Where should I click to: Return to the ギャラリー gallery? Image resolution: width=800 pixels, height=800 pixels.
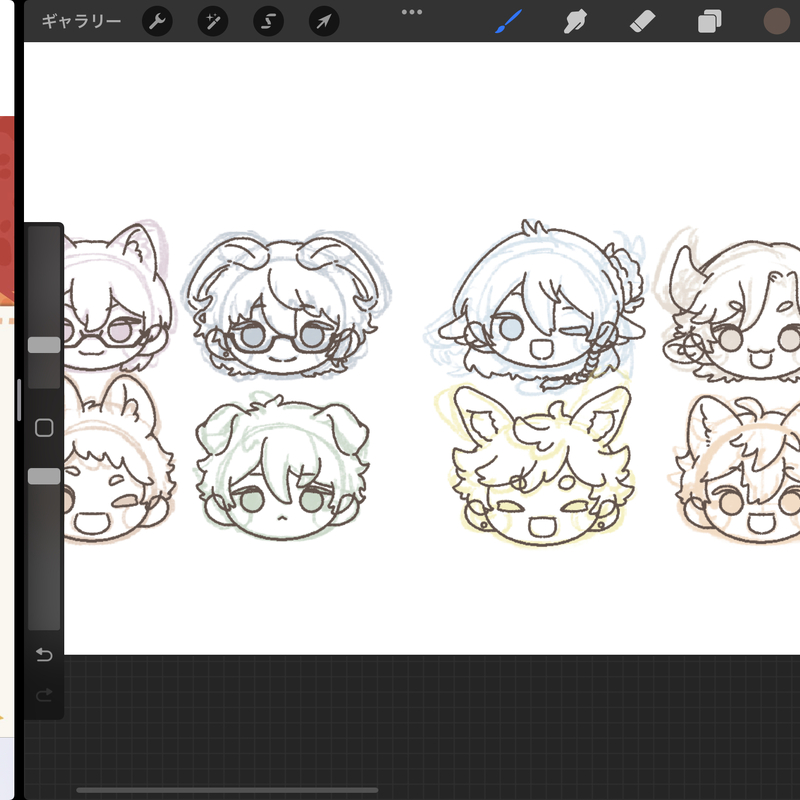coord(82,21)
